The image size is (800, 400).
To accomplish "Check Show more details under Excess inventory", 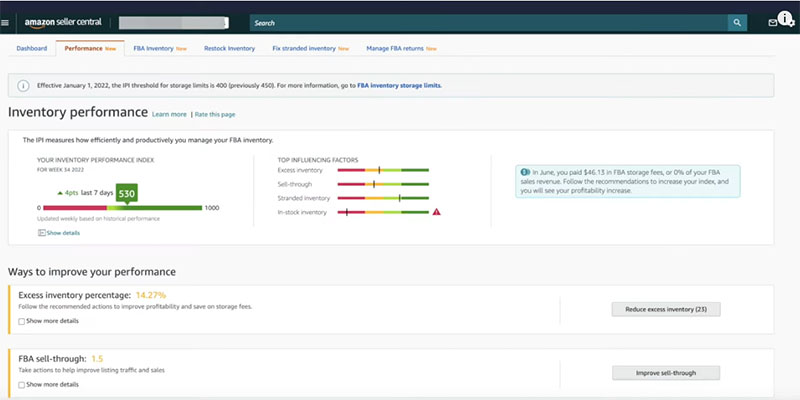I will pyautogui.click(x=22, y=321).
